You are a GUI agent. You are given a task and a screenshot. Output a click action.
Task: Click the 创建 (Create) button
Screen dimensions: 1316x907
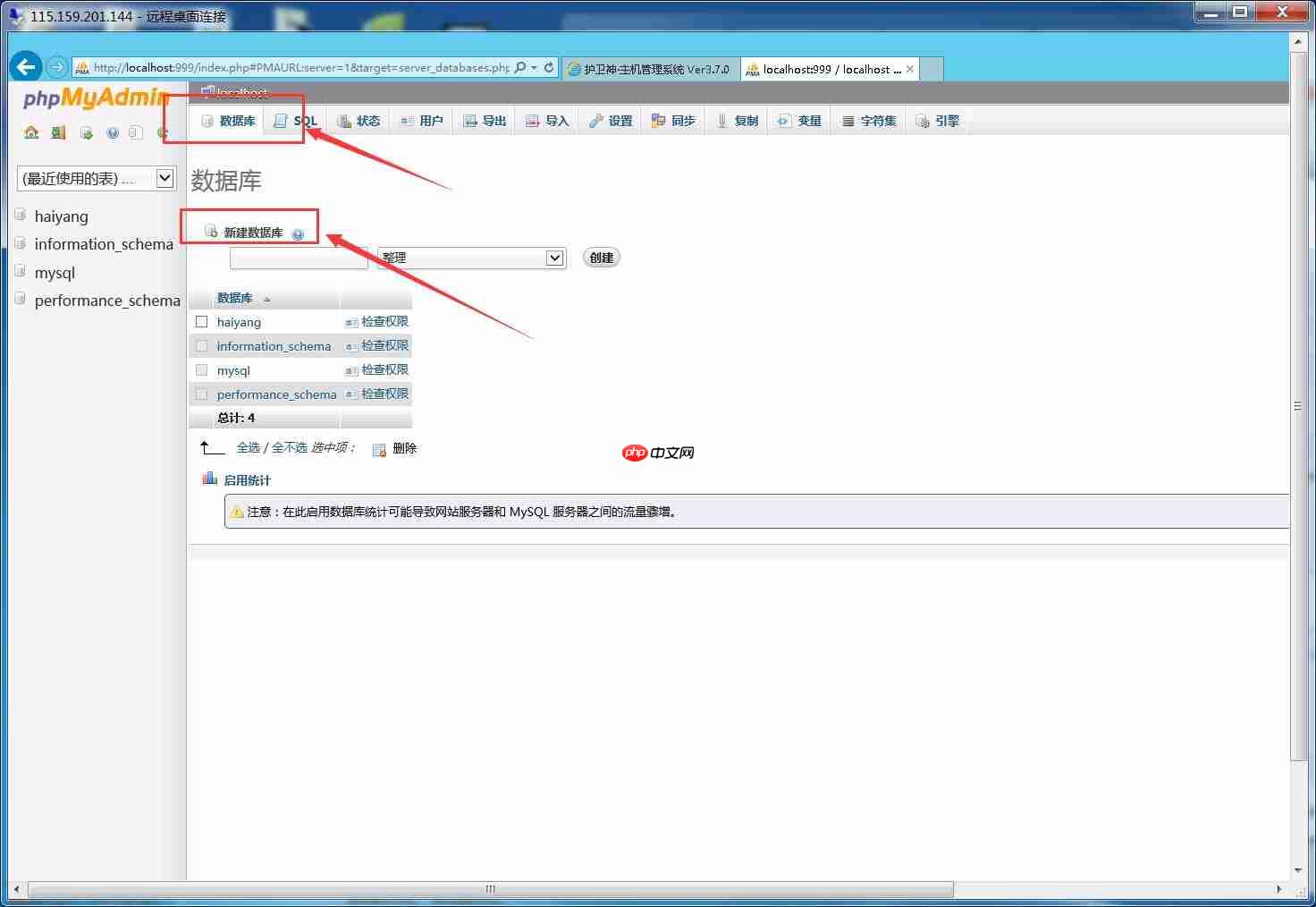pyautogui.click(x=600, y=257)
